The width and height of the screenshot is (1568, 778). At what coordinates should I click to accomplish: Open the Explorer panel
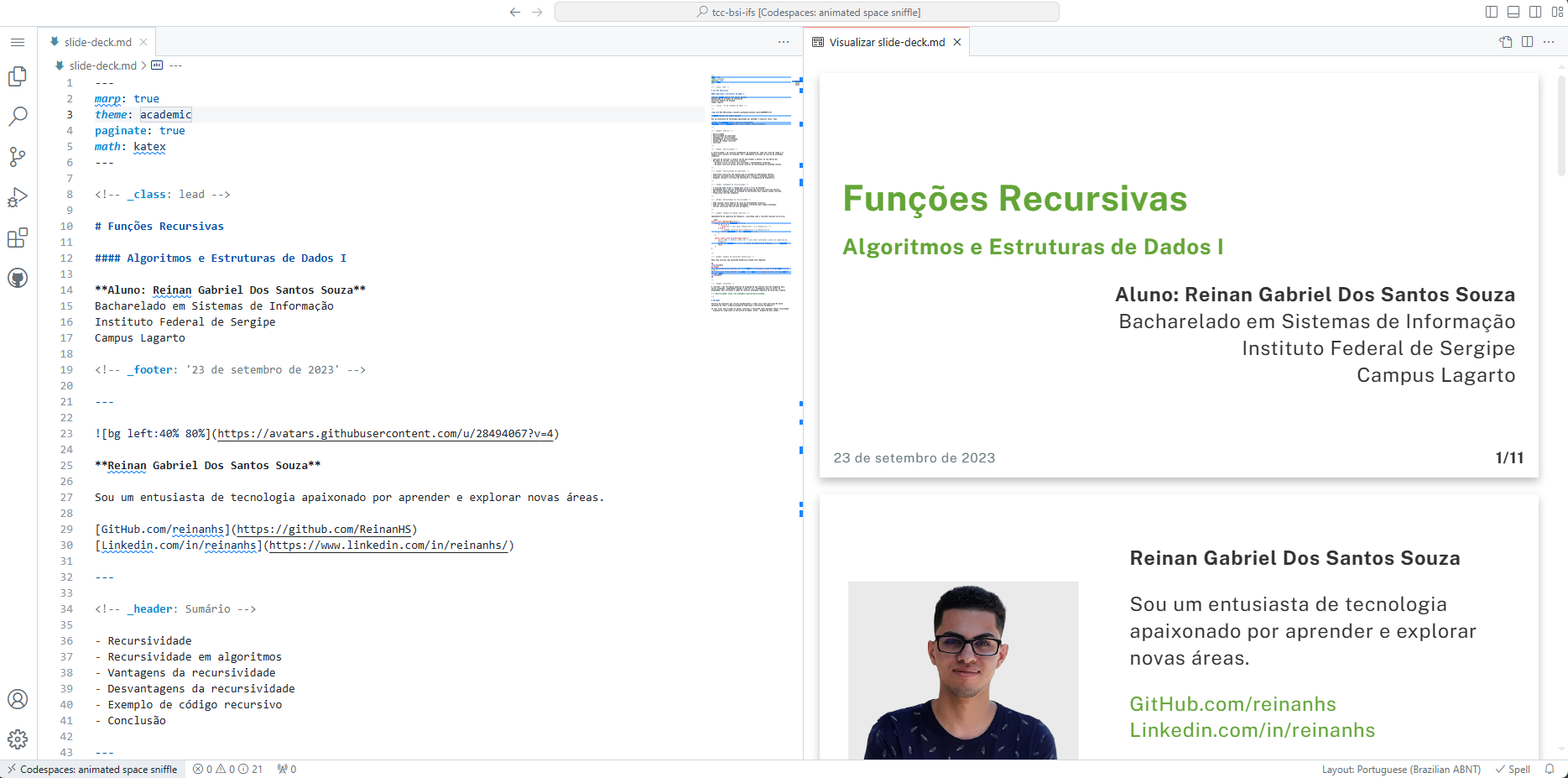pos(18,76)
